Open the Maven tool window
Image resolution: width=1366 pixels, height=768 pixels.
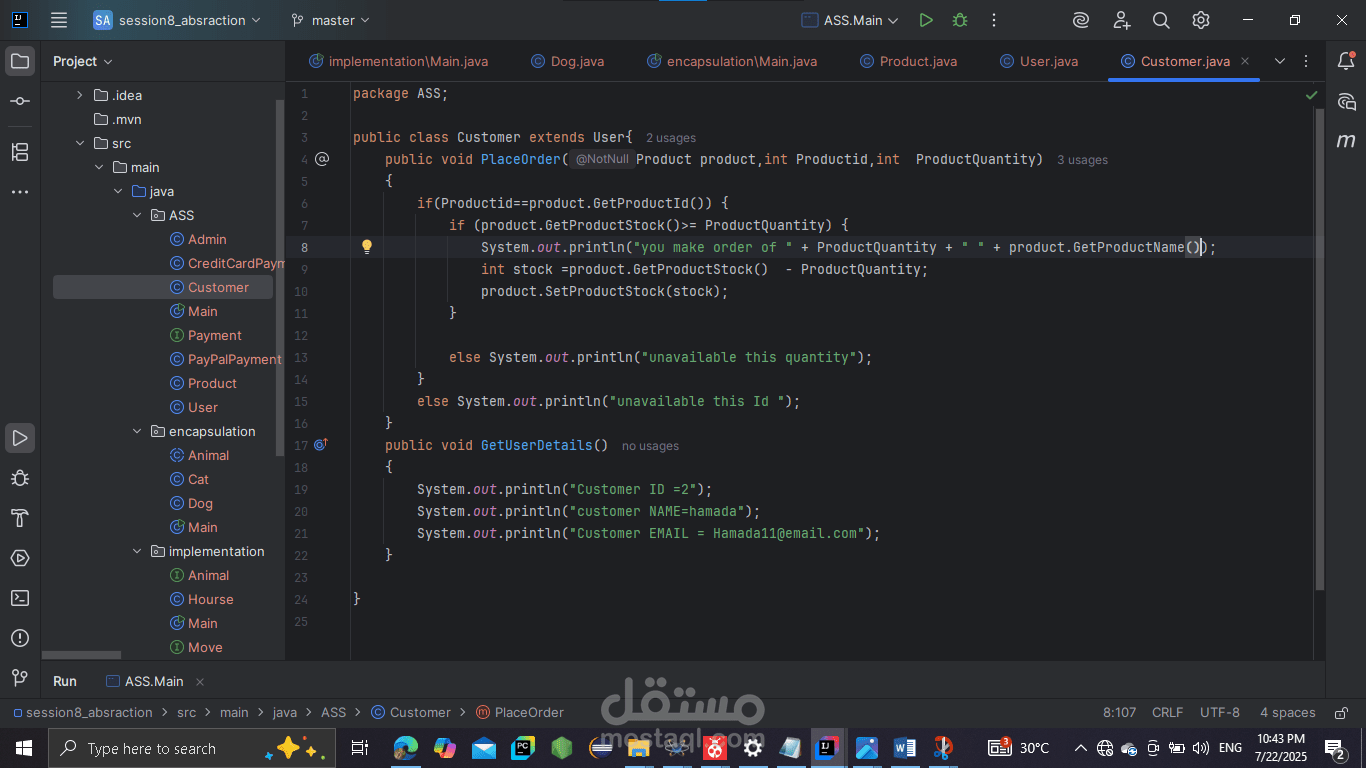point(1346,141)
